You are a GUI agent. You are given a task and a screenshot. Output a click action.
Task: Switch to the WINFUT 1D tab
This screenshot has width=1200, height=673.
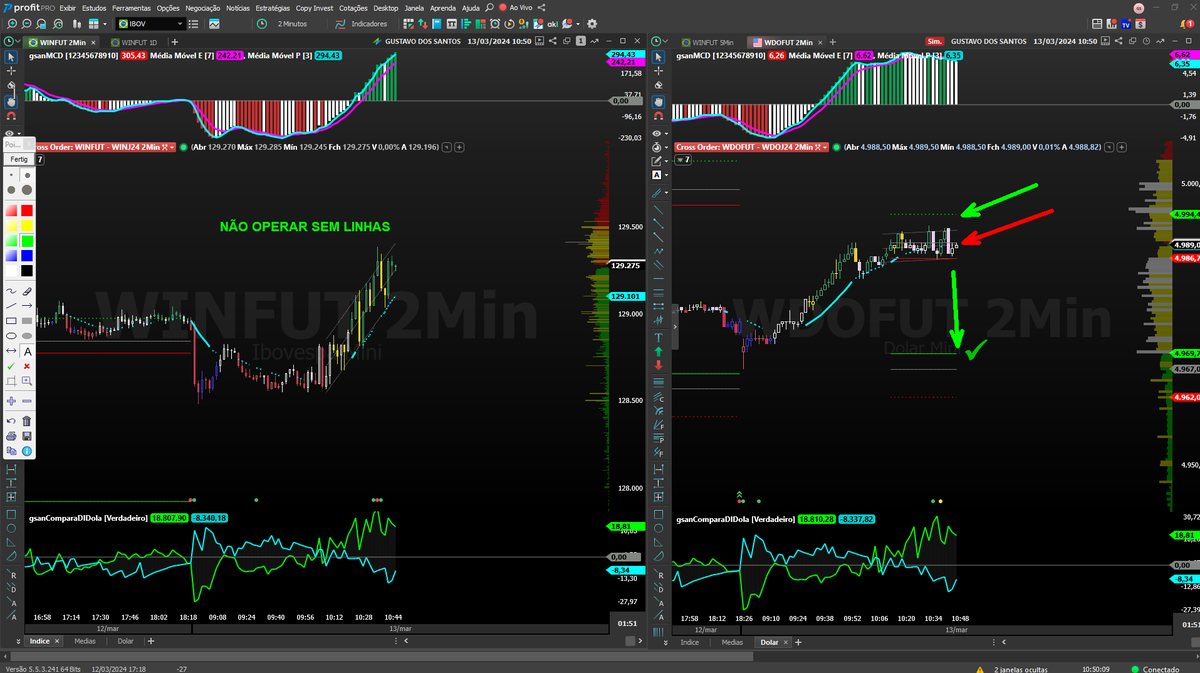tap(133, 42)
